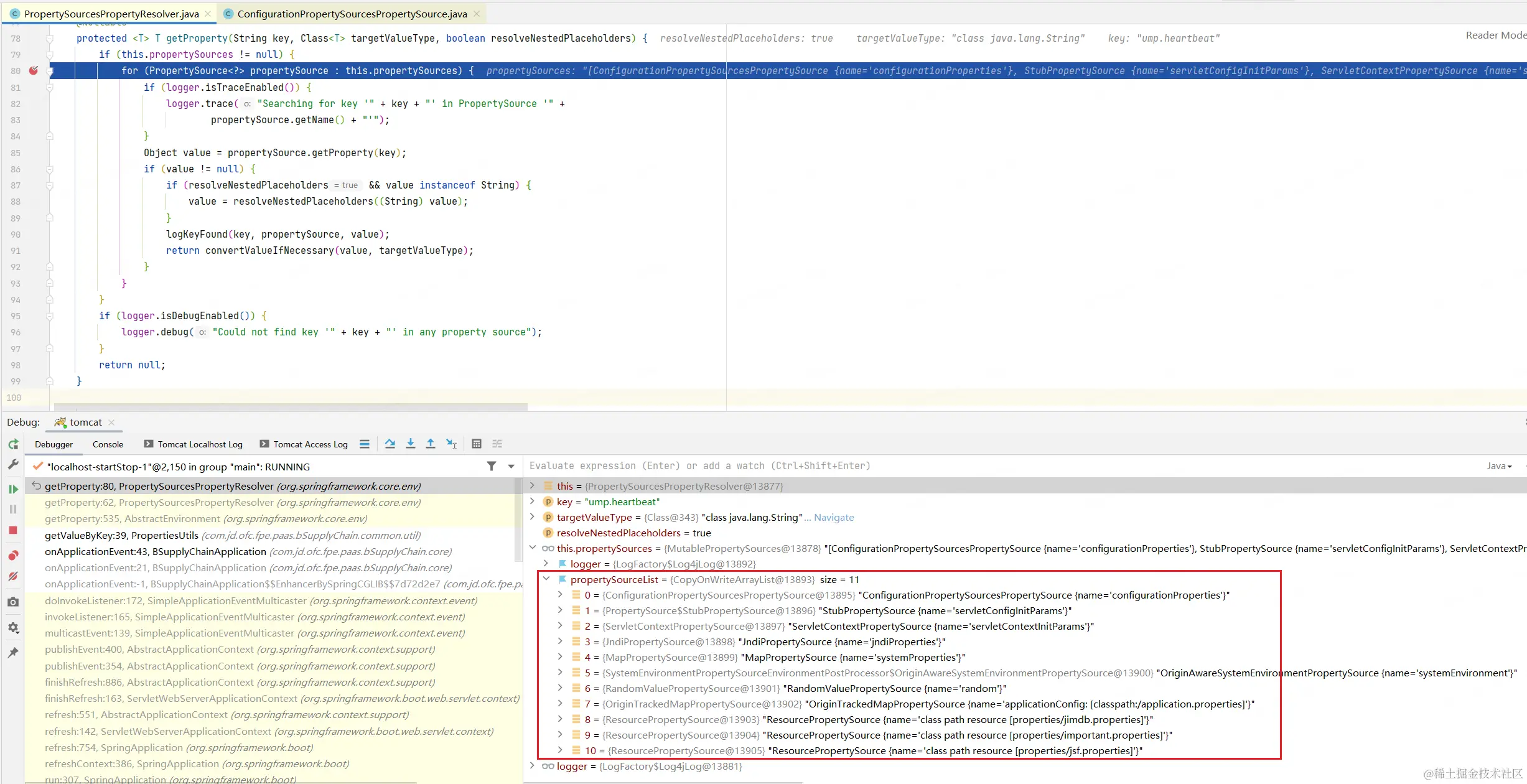Toggle the Mute Breakpoints icon

click(13, 576)
